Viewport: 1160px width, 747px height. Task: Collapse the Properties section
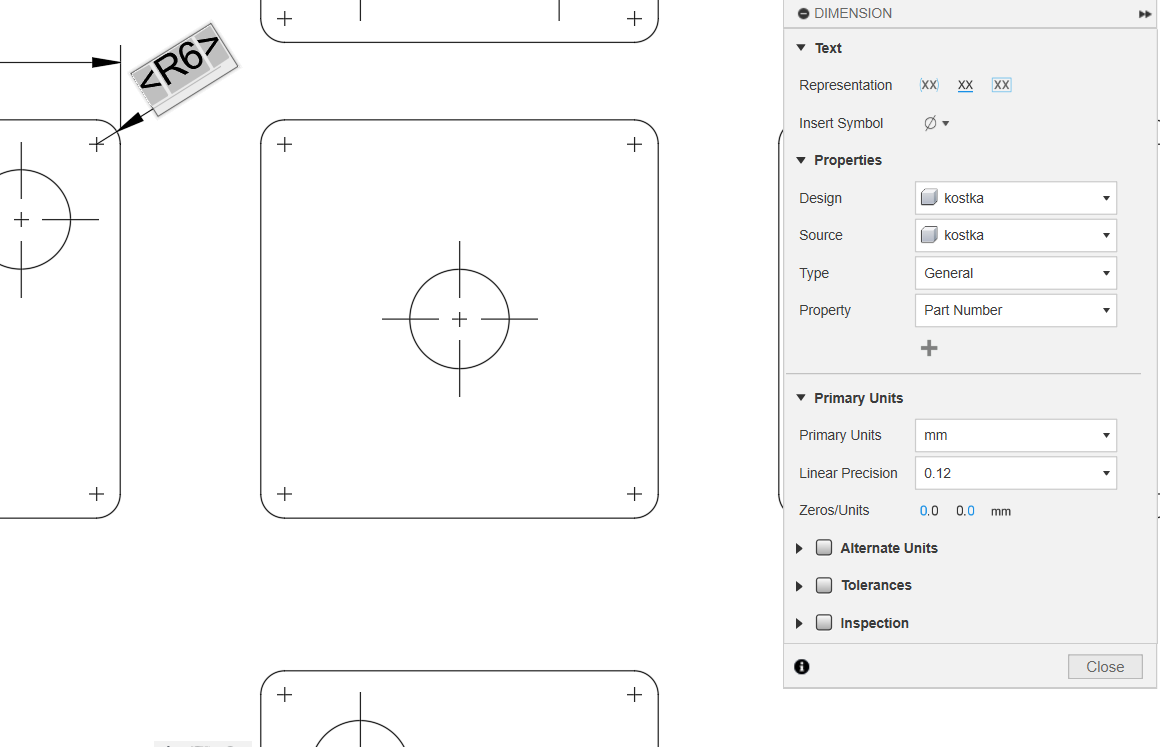[x=801, y=160]
